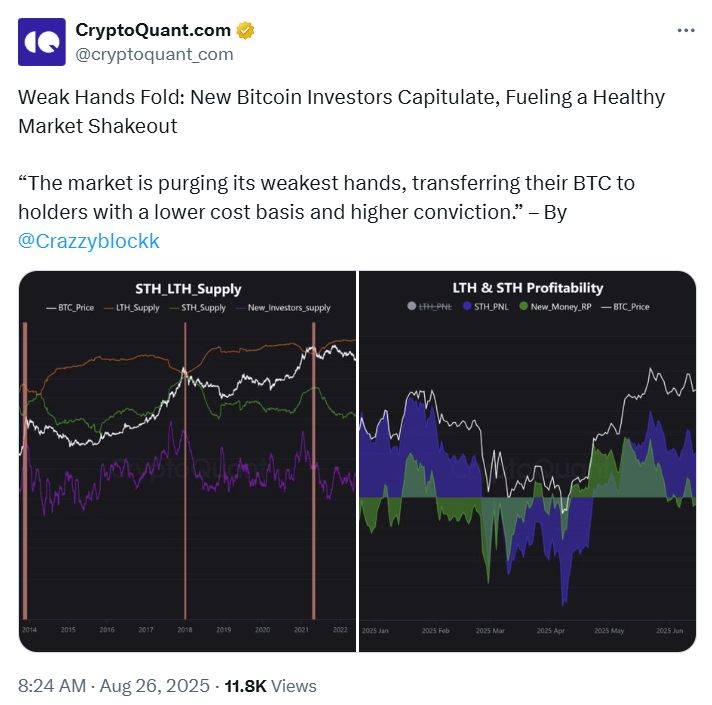
Task: Click the New_Investors_supply purple legend entry
Action: (x=283, y=308)
